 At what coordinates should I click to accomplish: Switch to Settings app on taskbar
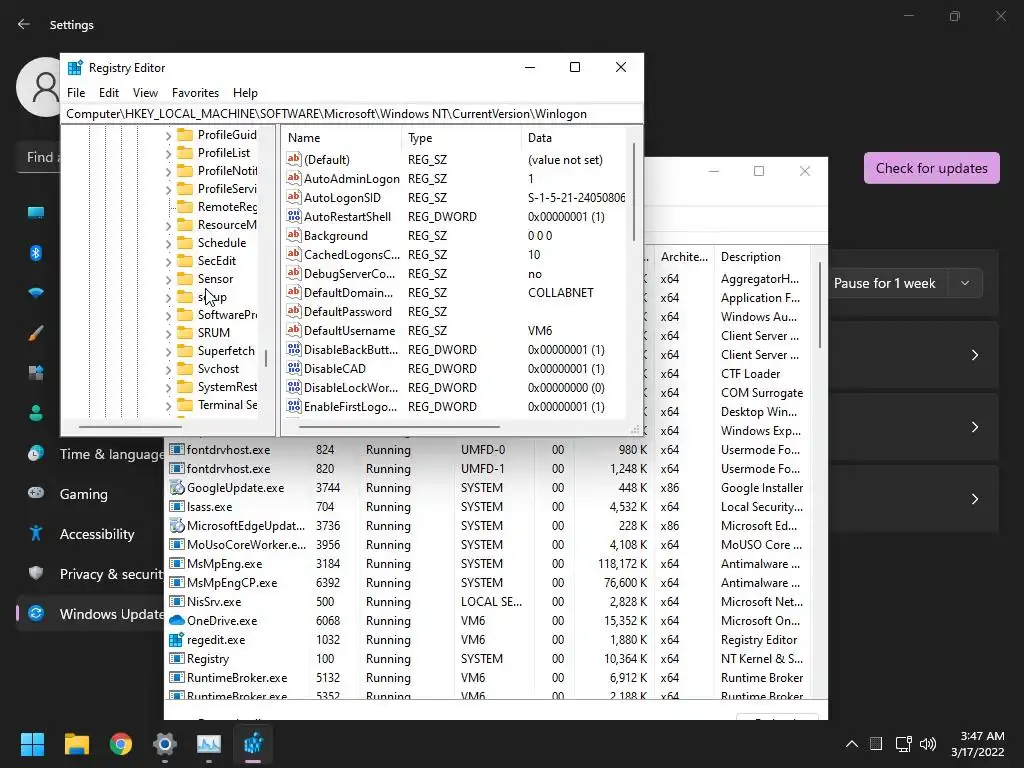[x=165, y=743]
